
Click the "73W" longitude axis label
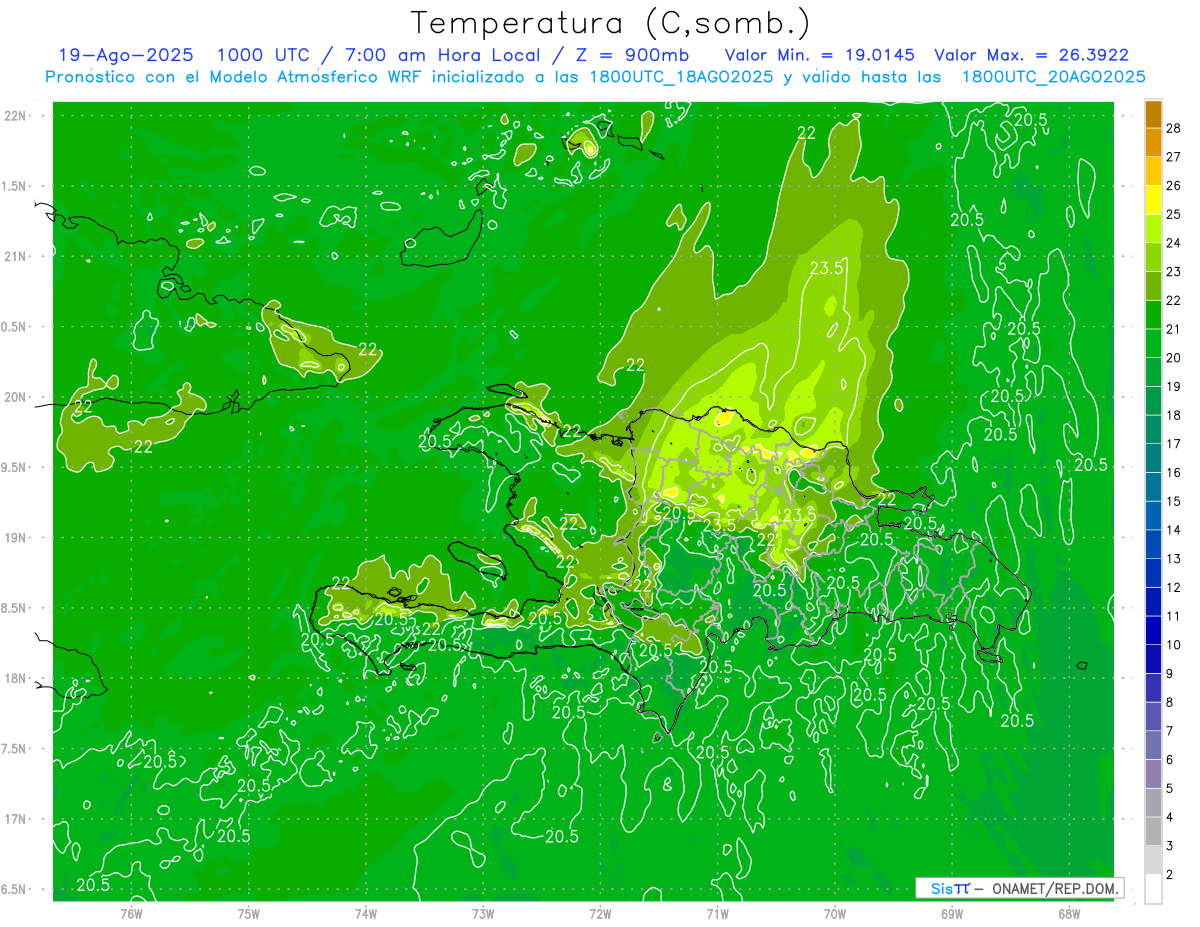click(483, 913)
